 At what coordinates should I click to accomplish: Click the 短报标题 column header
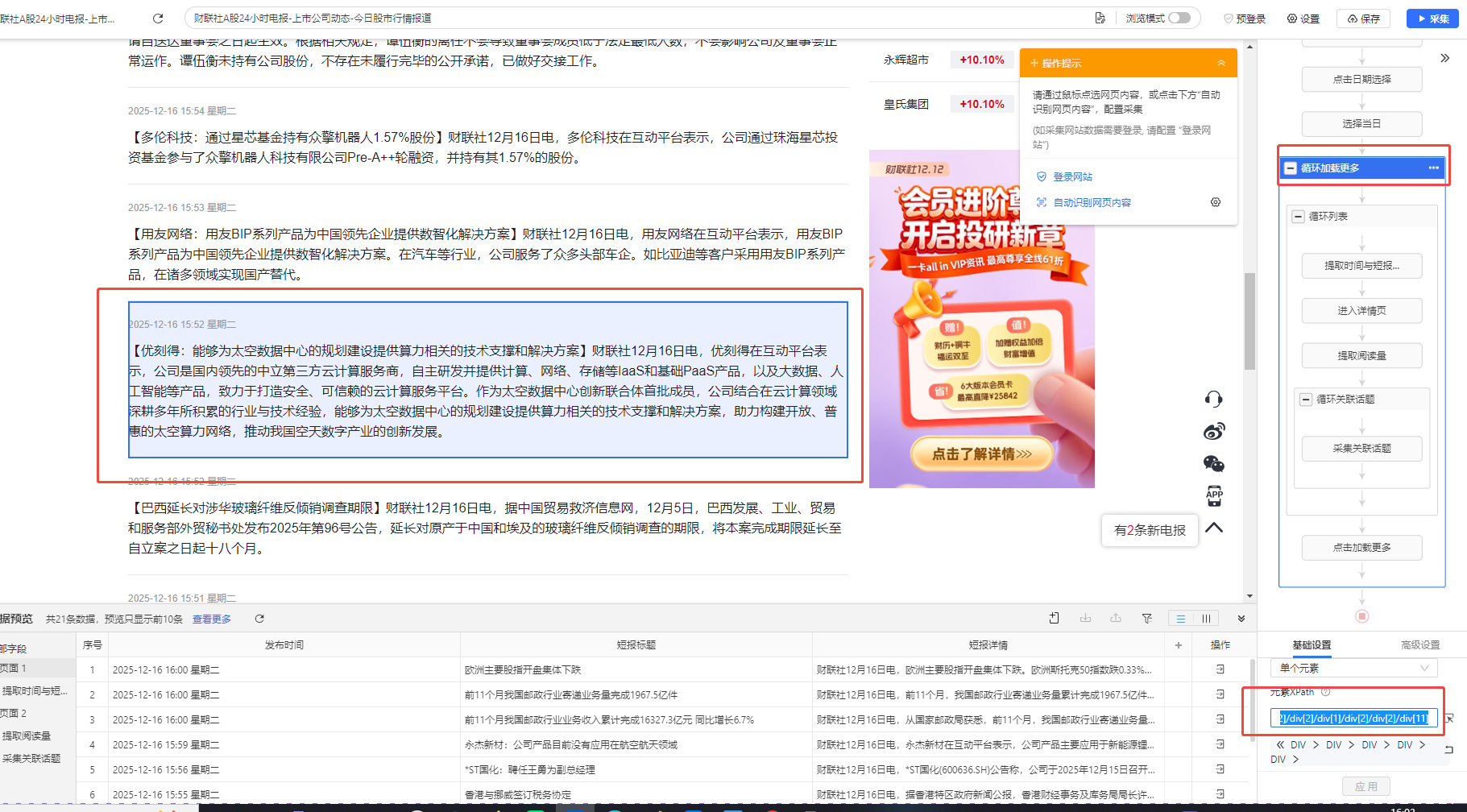pyautogui.click(x=636, y=645)
